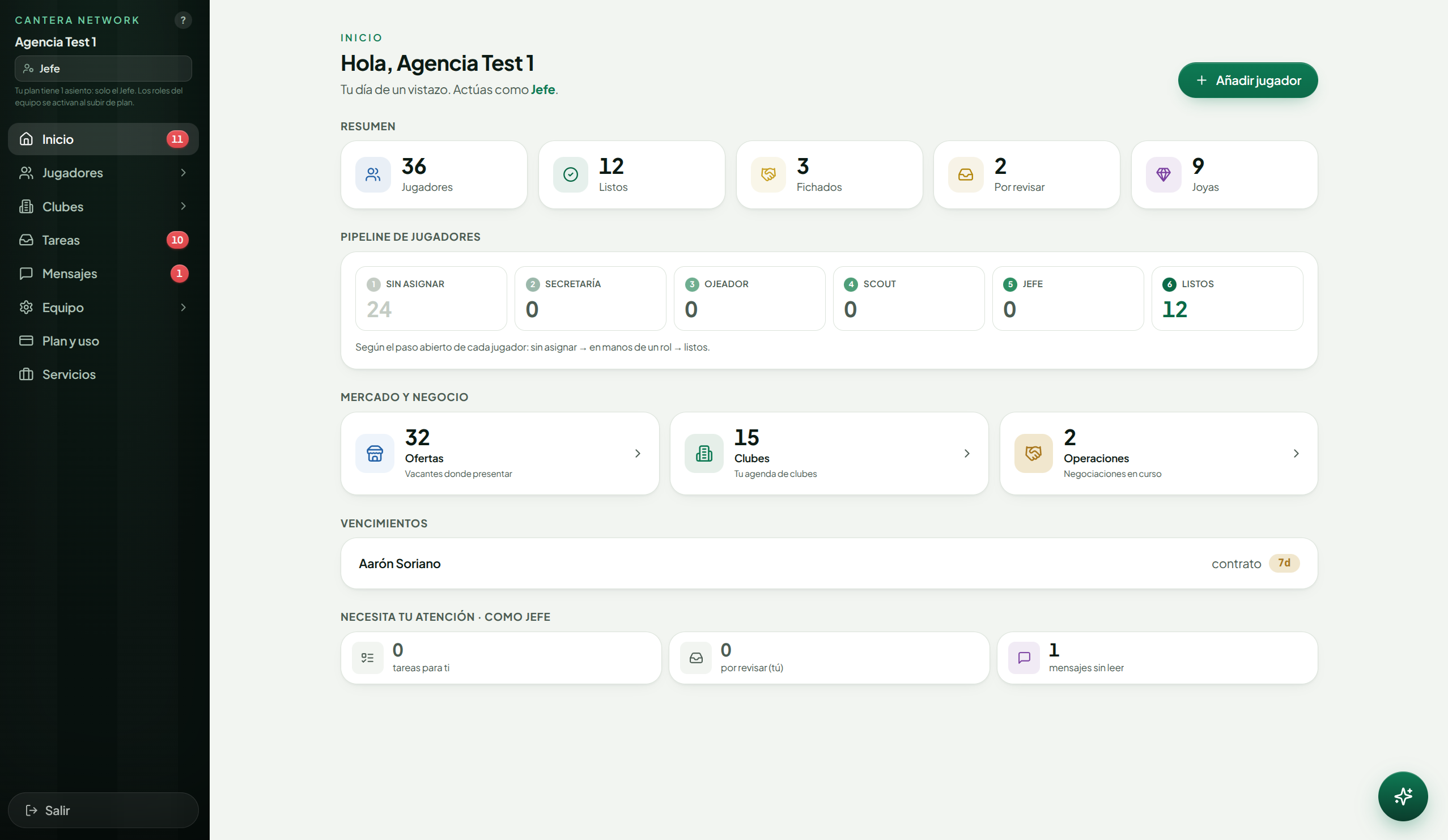Go to Inicio in the sidebar

pos(103,139)
